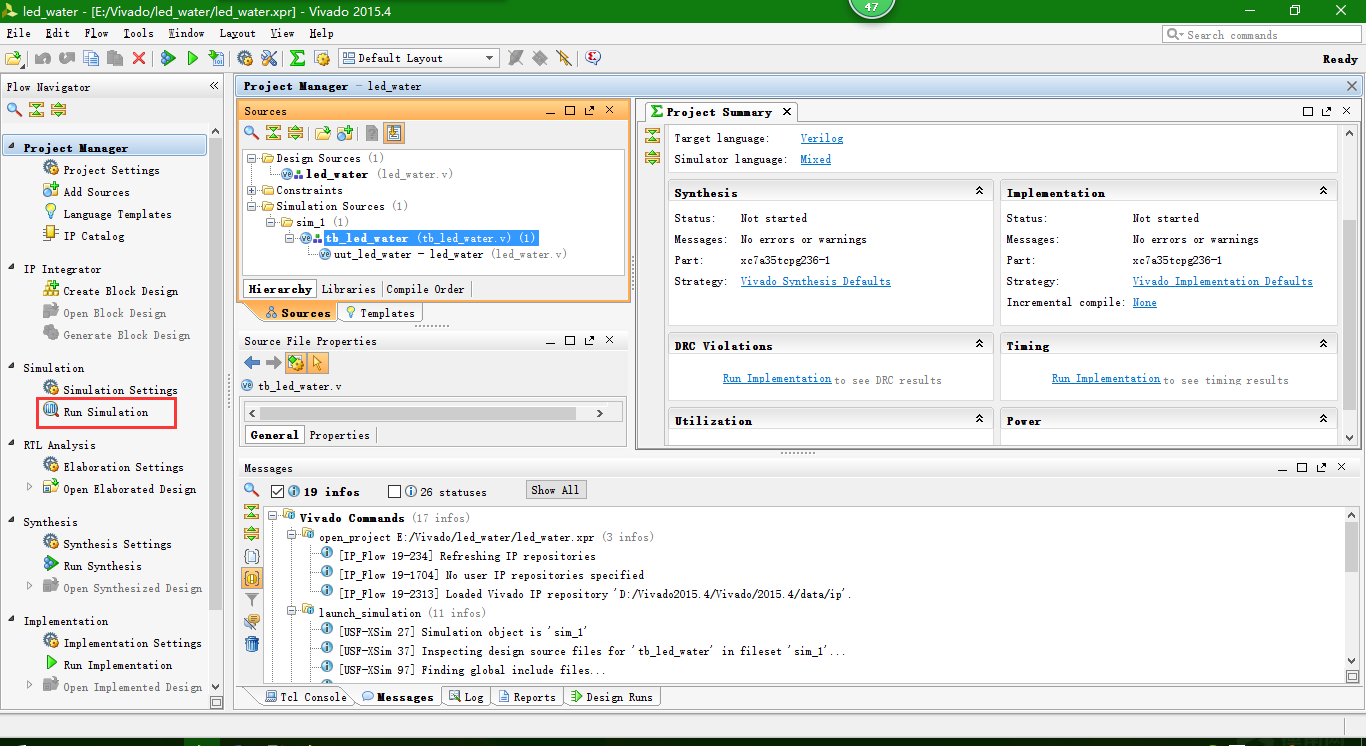The image size is (1366, 746).
Task: Toggle highlighted warning-grouping button in Messages sidebar
Action: [252, 578]
